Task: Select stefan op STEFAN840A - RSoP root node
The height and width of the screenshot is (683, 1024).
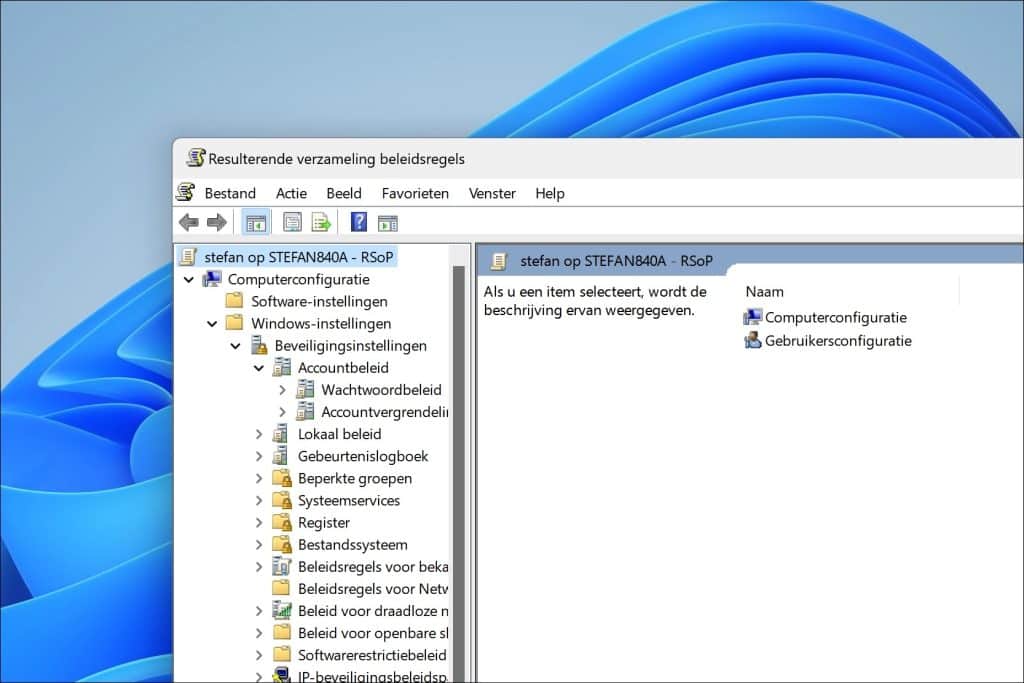Action: [x=298, y=257]
